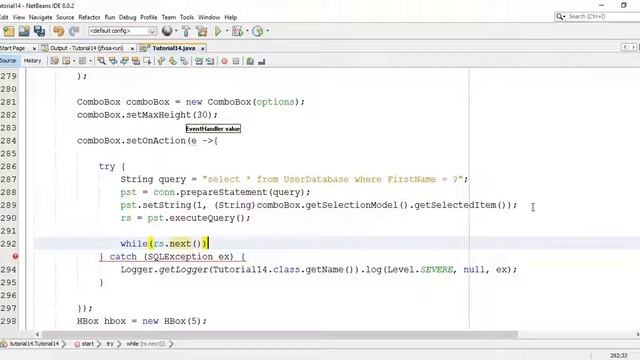The height and width of the screenshot is (360, 640).
Task: Expand the Debug Project dropdown arrow
Action: point(247,31)
